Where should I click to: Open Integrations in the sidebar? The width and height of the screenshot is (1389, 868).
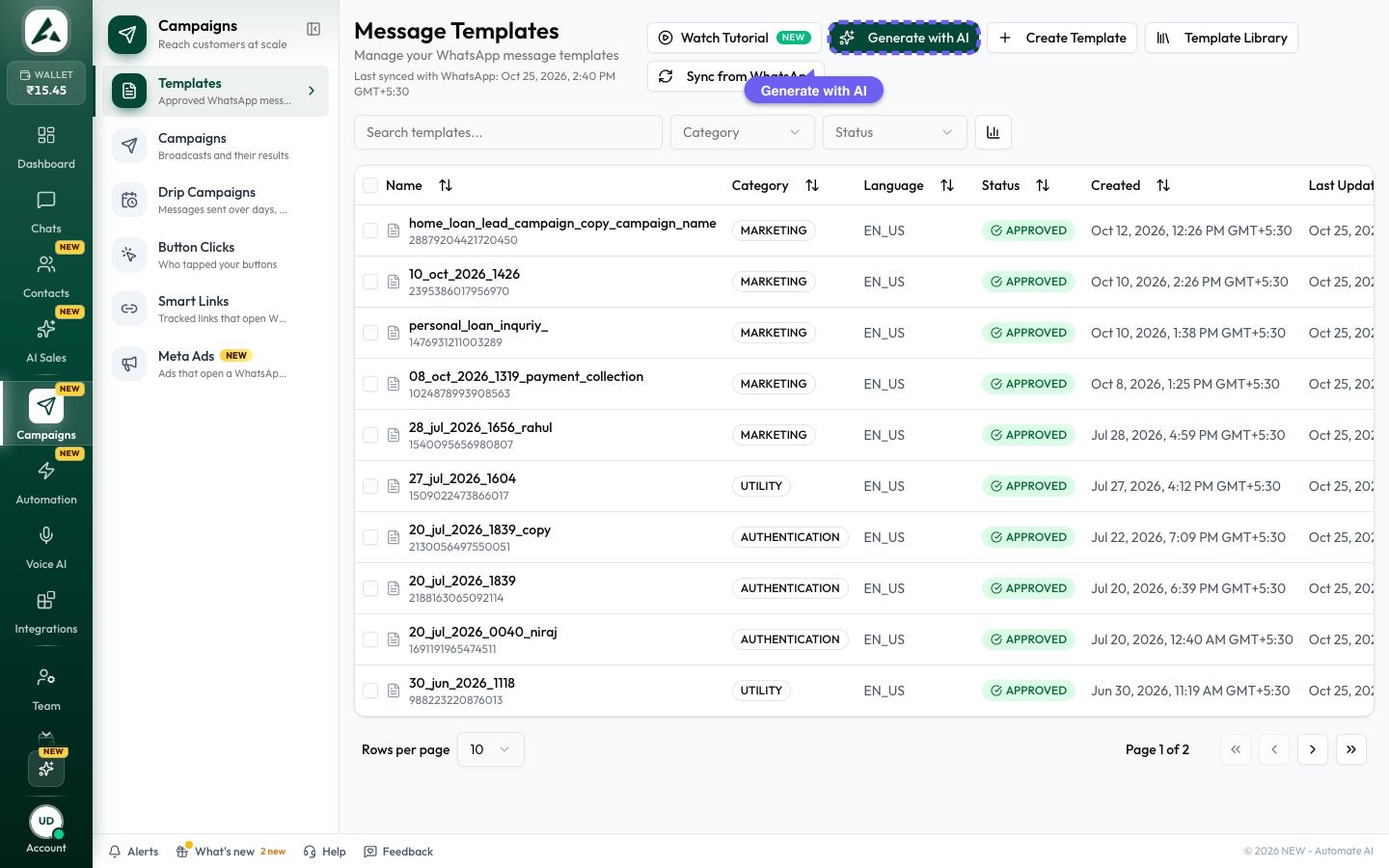[46, 611]
